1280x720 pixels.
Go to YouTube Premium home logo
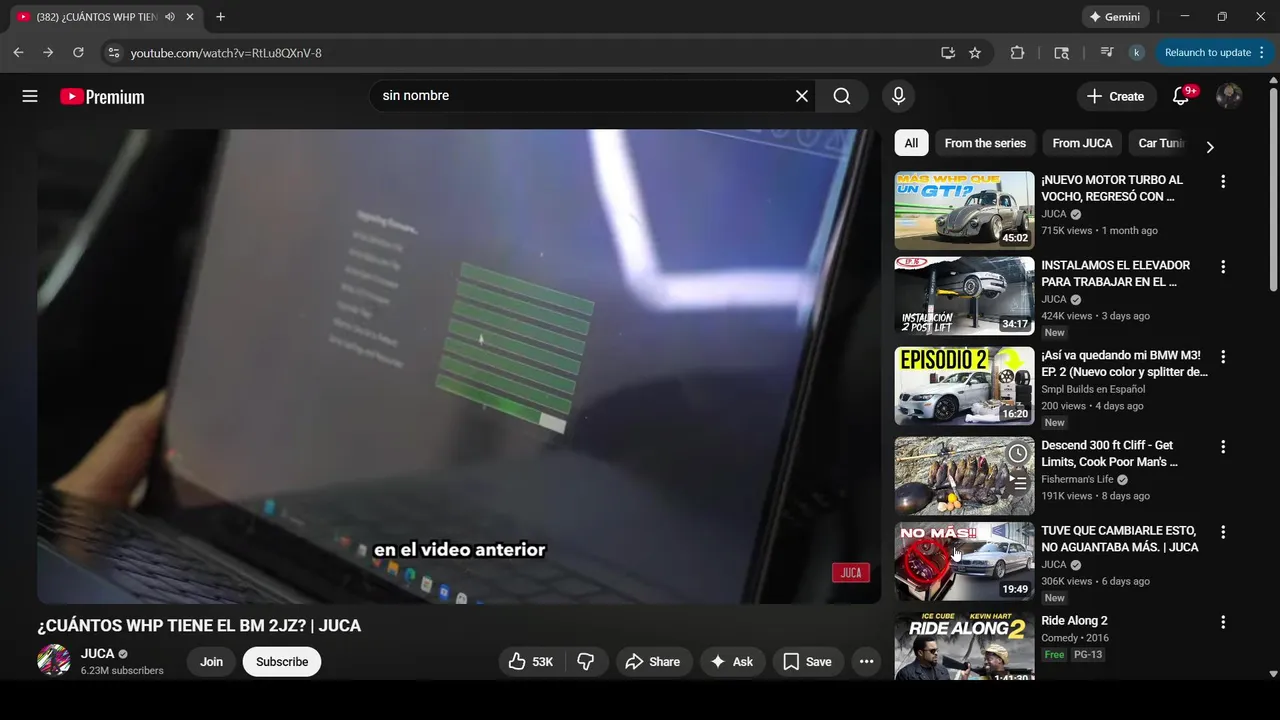click(x=102, y=97)
